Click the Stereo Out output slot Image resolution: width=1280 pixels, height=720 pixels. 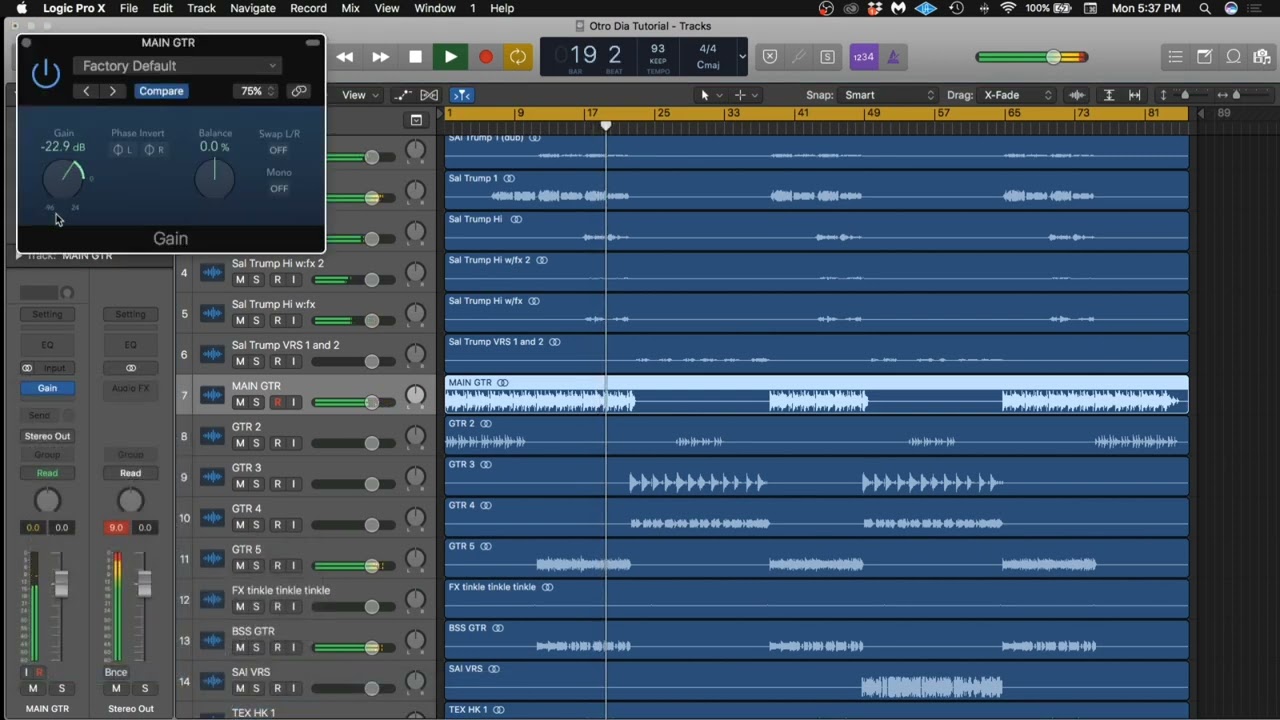coord(47,436)
